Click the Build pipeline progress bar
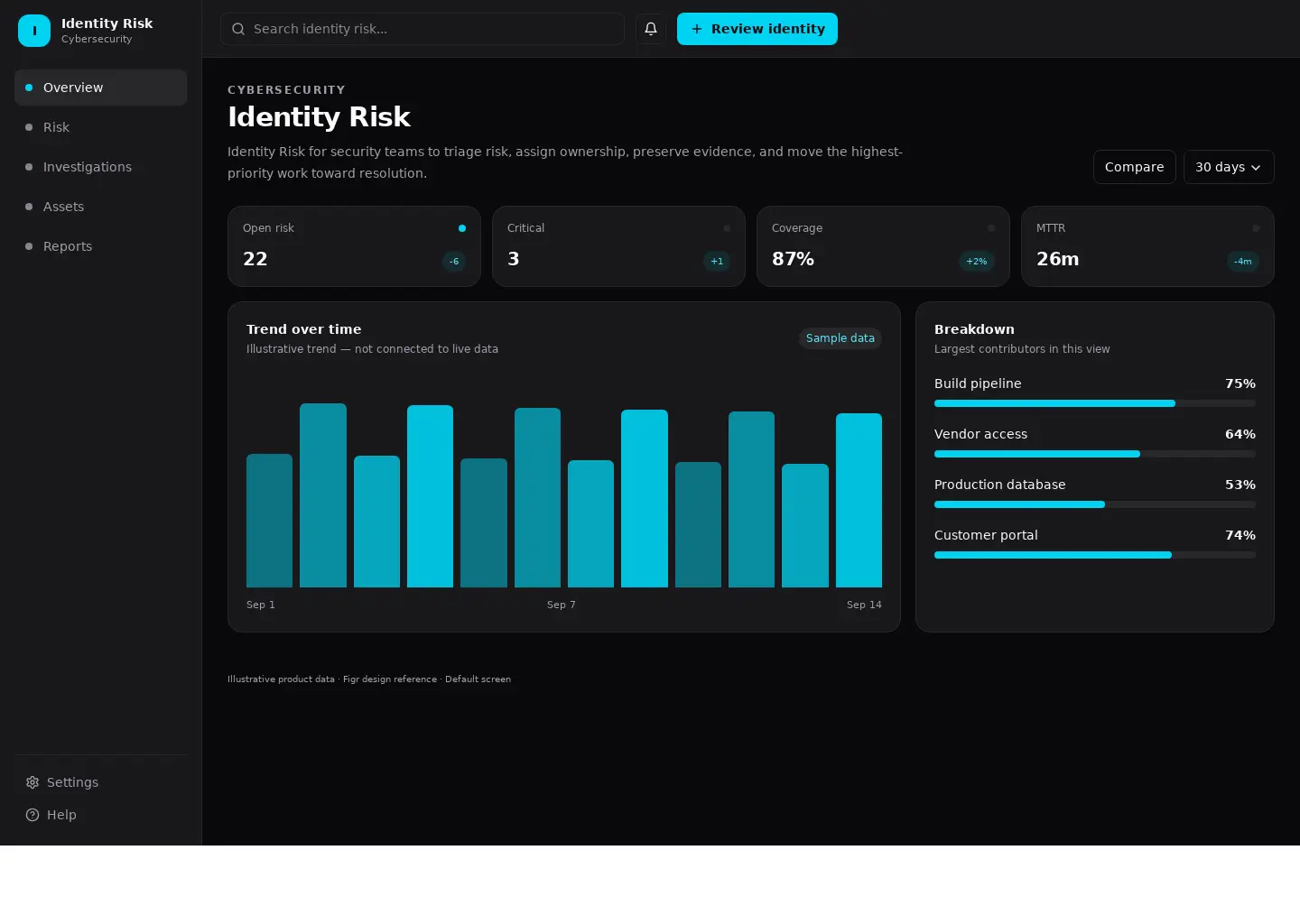Screen dimensions: 1300x924 [x=1095, y=403]
